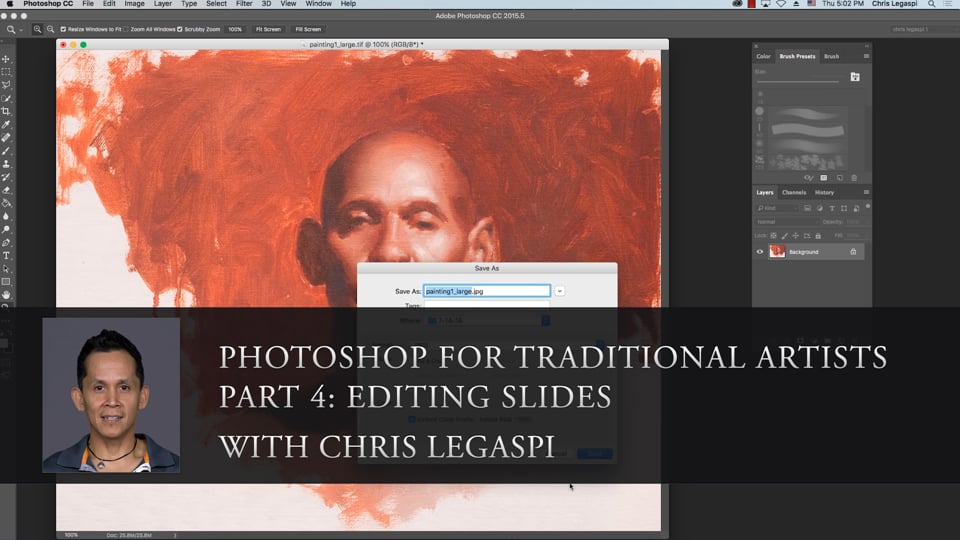
Task: Click the Fit Screen button
Action: pos(268,29)
